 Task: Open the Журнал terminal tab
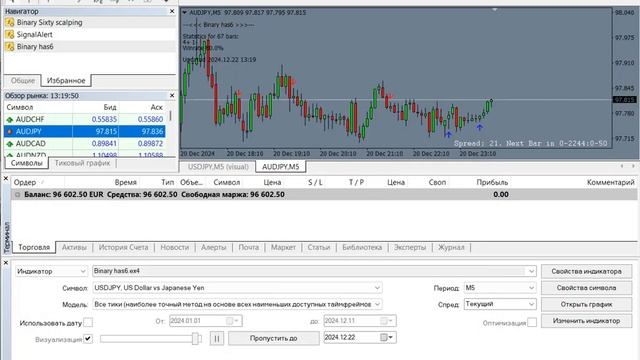tap(451, 247)
